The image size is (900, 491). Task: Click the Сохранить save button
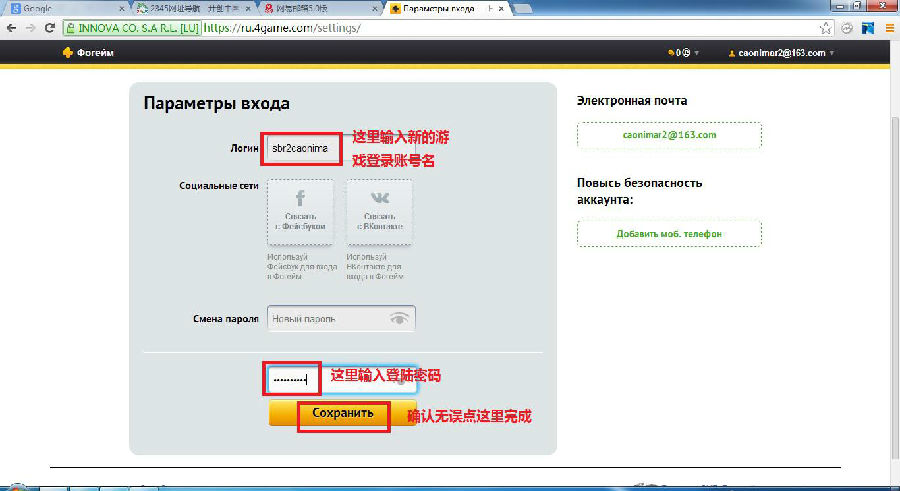click(342, 413)
